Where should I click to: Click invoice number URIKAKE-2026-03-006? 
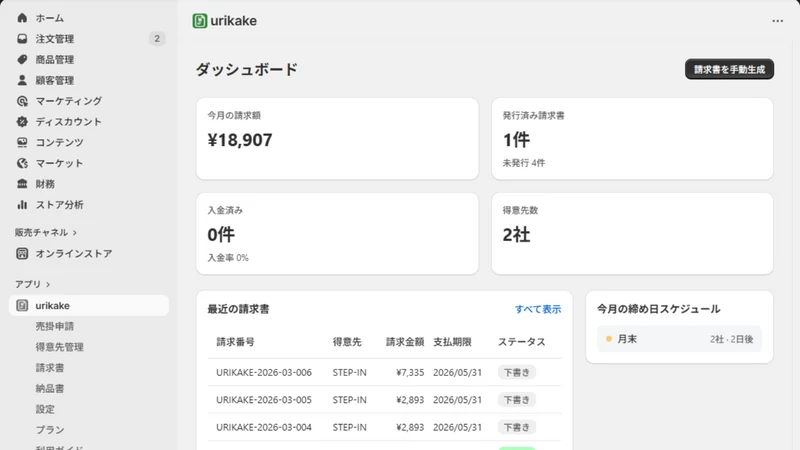coord(264,372)
